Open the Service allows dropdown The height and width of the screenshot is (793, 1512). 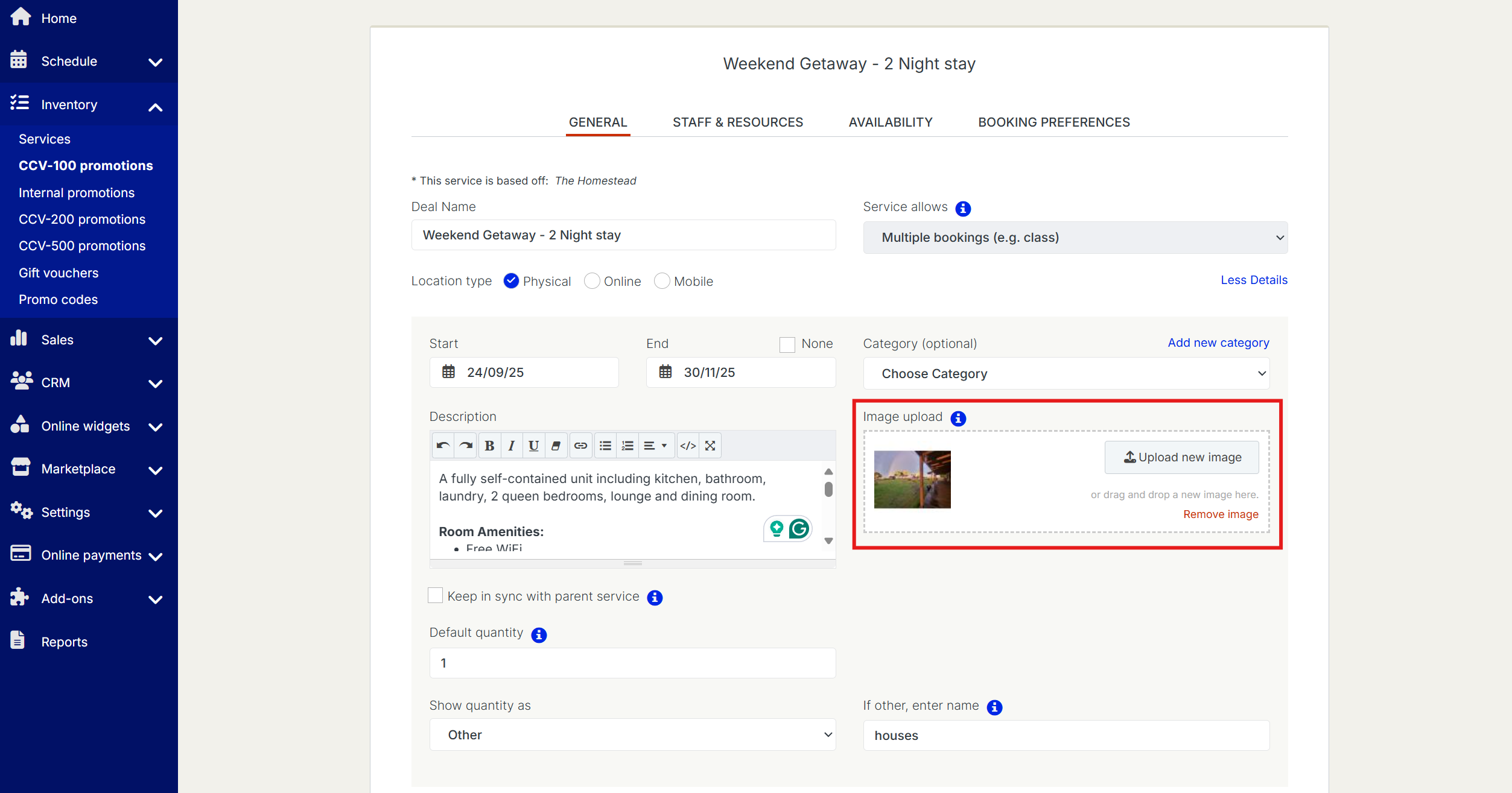click(x=1075, y=238)
